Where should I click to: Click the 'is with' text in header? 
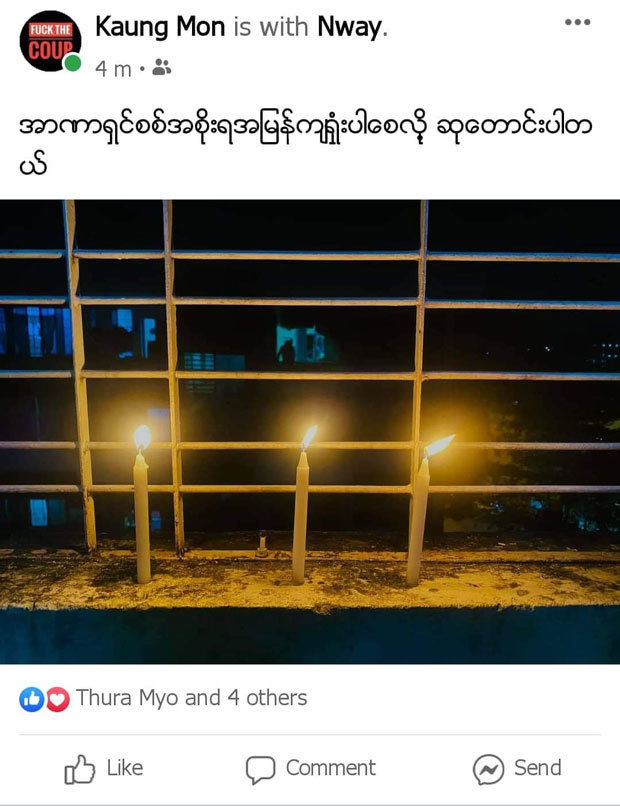[x=271, y=27]
